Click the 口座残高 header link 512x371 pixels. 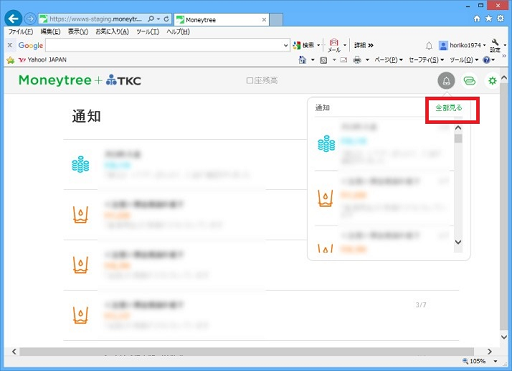point(262,80)
